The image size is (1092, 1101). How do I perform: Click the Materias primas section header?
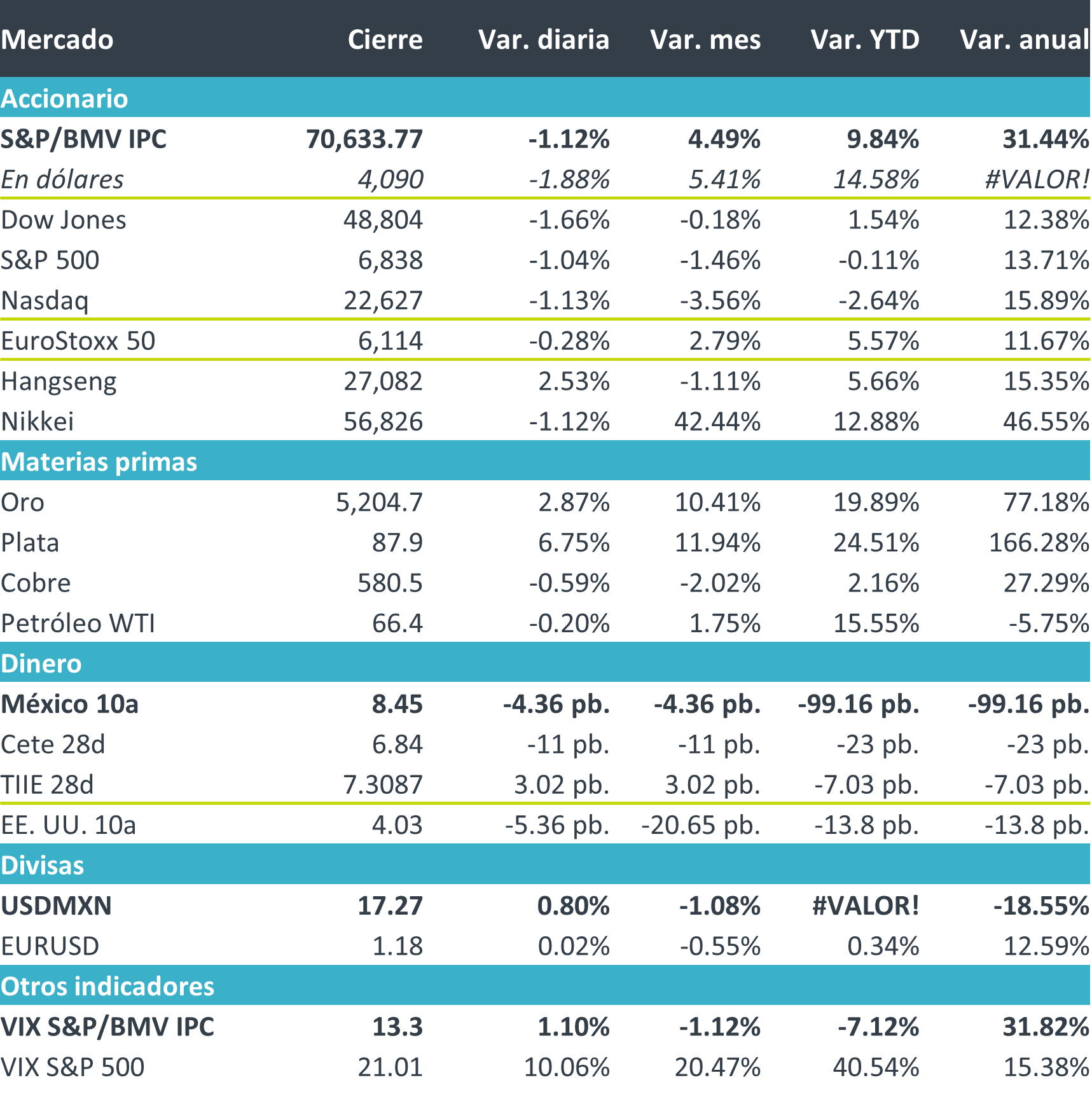(99, 462)
